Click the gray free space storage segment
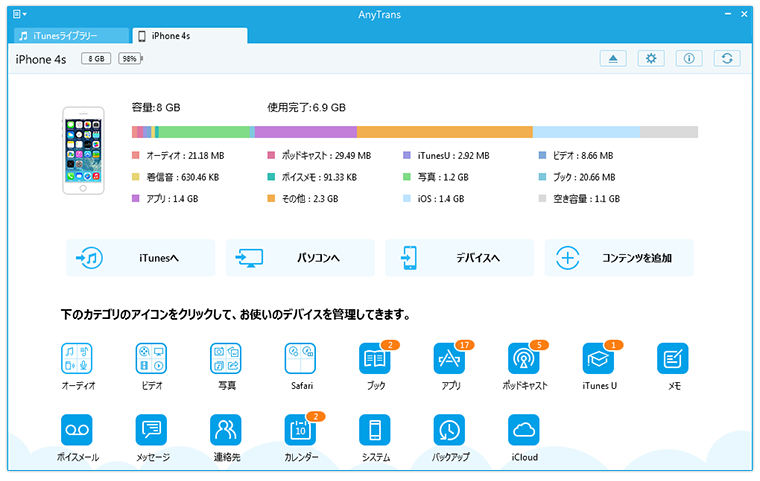760x481 pixels. pos(669,132)
